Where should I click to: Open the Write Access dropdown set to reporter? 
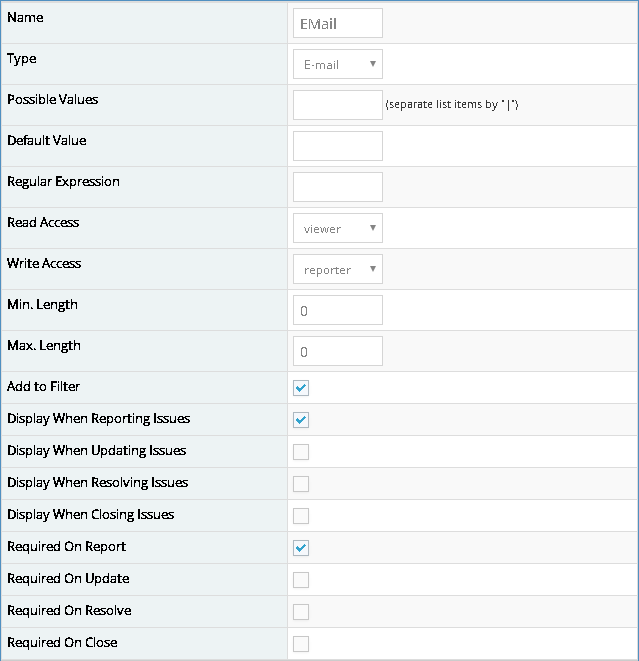(338, 269)
